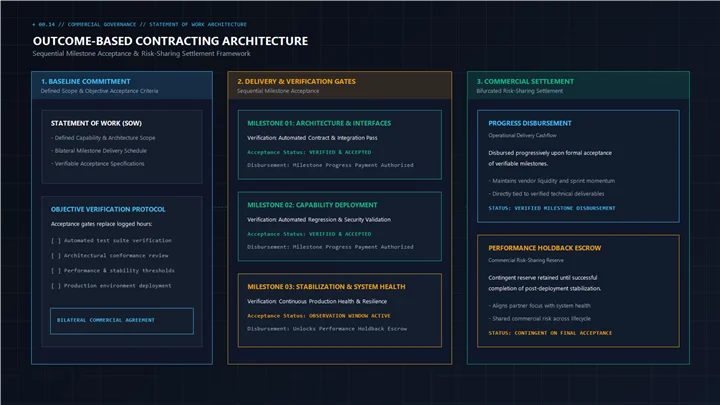
Task: Select Milestone 02: Capability Deployment heading
Action: click(x=312, y=205)
